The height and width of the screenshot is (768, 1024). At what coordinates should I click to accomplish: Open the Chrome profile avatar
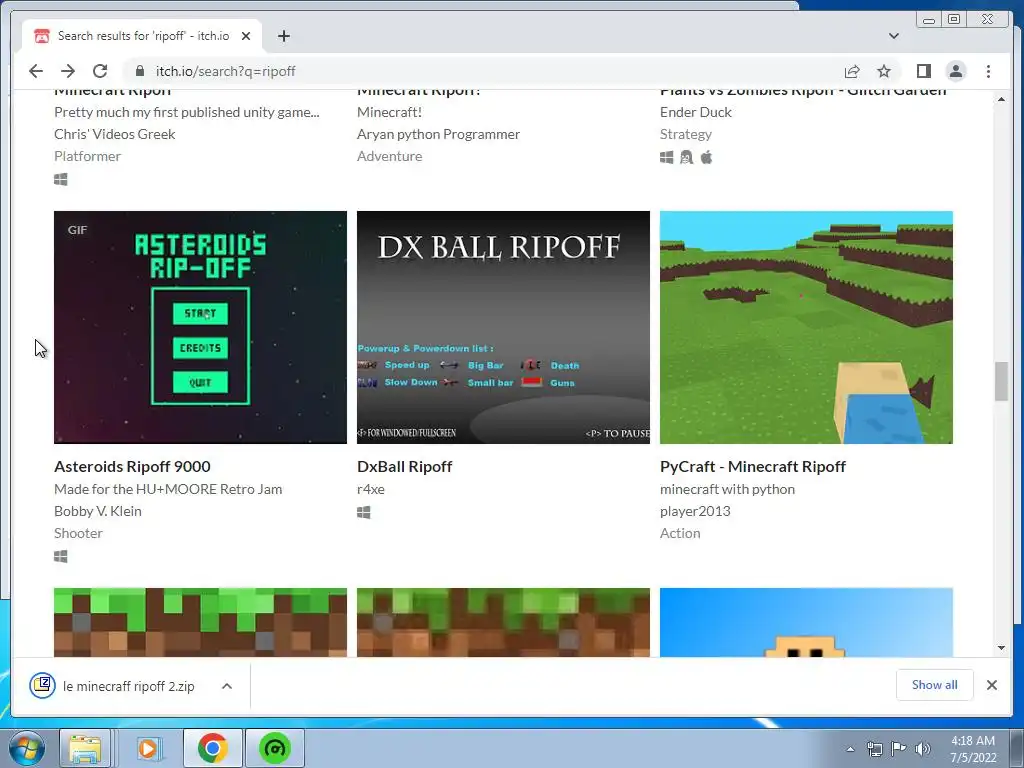tap(956, 71)
